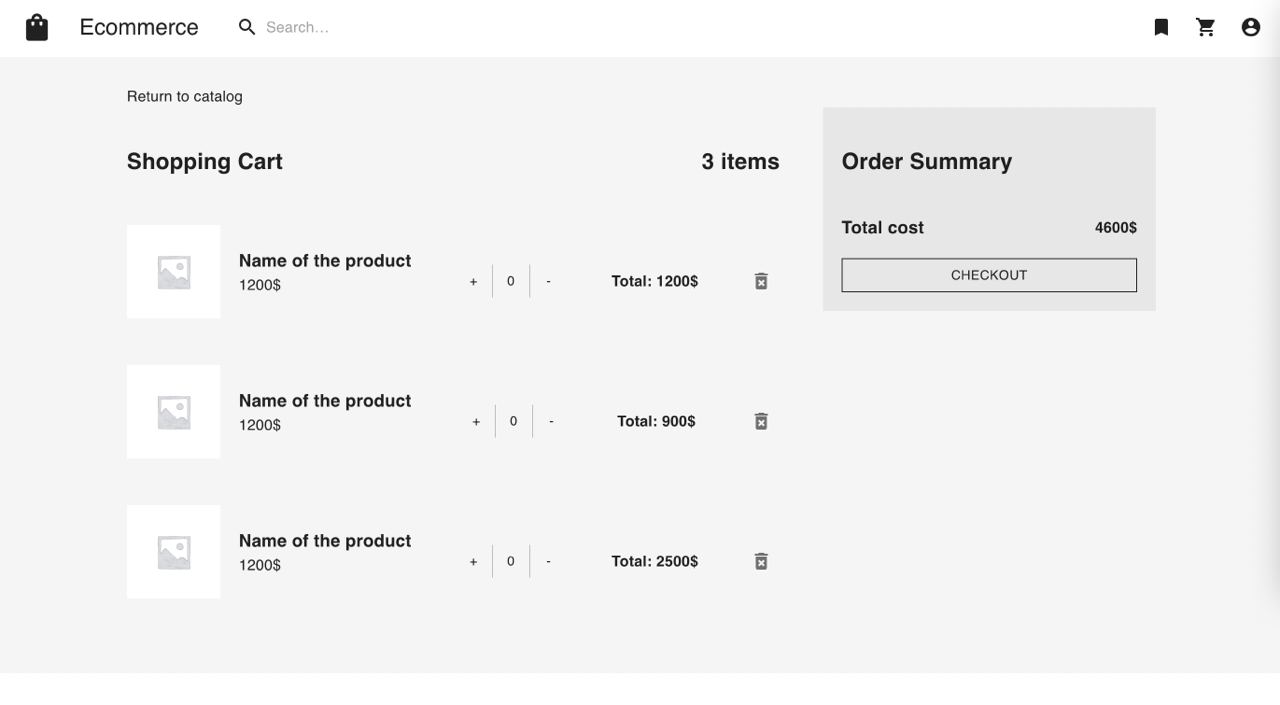Trash the item with Total: 2500$

click(761, 561)
